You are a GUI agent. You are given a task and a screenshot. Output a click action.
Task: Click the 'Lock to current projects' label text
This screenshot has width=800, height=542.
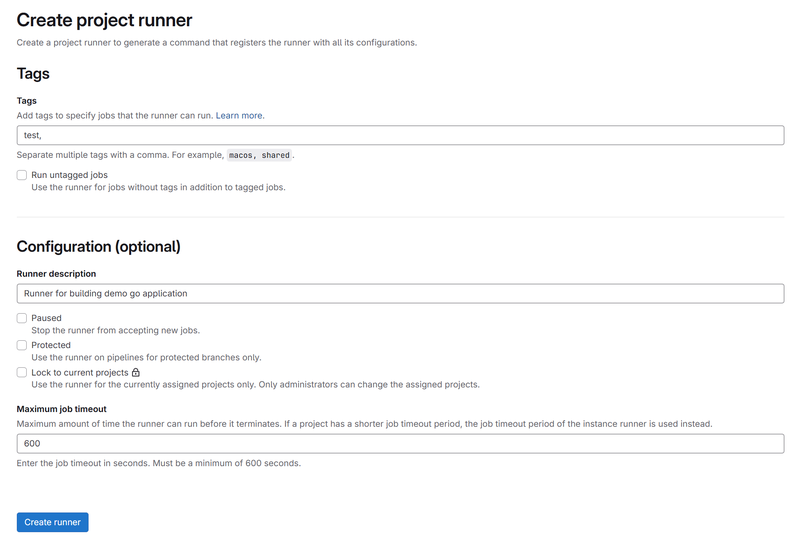coord(80,372)
